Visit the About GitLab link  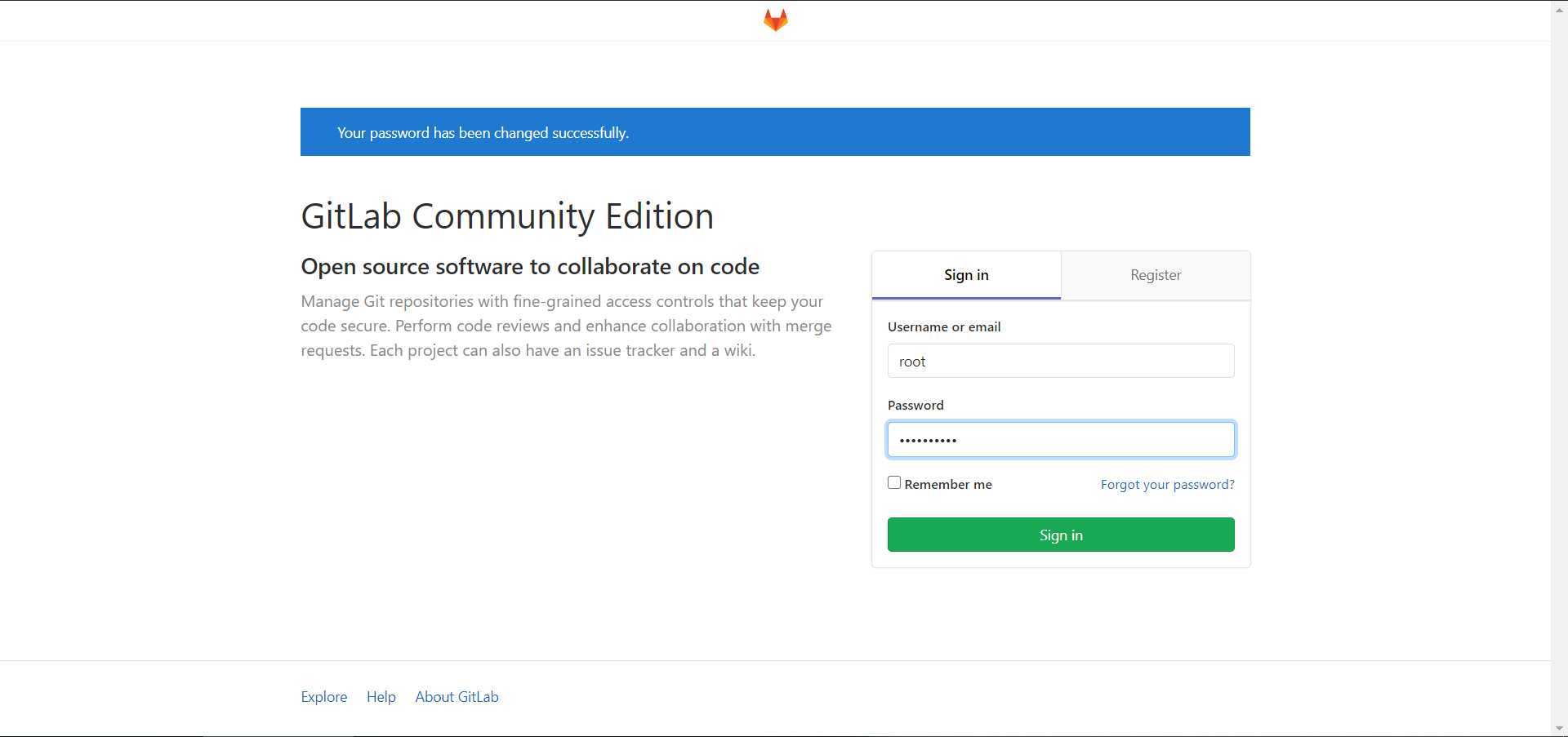(457, 697)
